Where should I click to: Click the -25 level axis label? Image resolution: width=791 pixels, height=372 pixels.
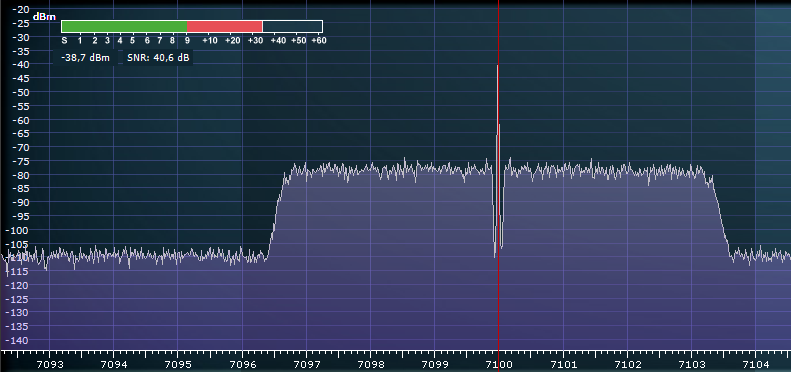tap(21, 23)
